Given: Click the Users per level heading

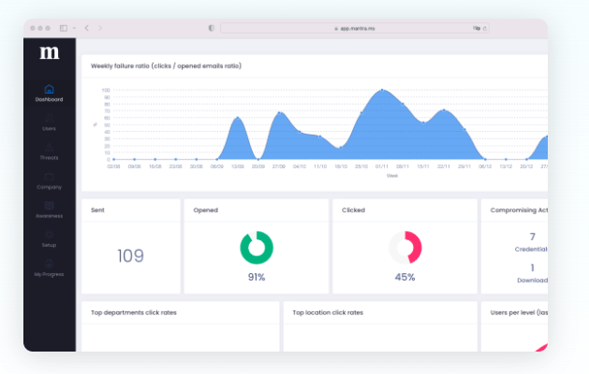Looking at the screenshot, I should click(519, 313).
